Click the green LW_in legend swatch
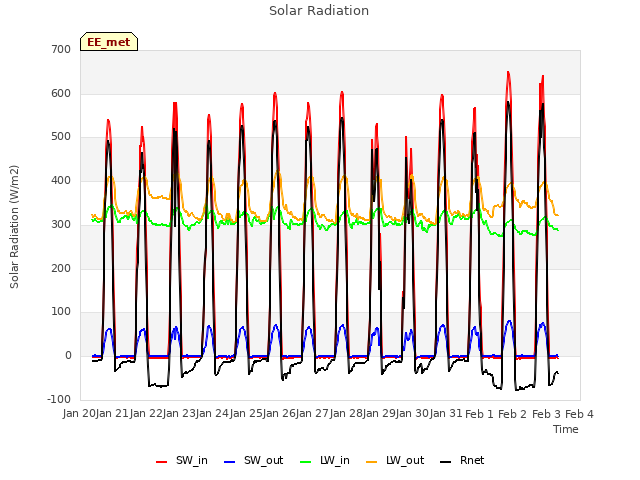640x480 pixels. click(x=305, y=462)
